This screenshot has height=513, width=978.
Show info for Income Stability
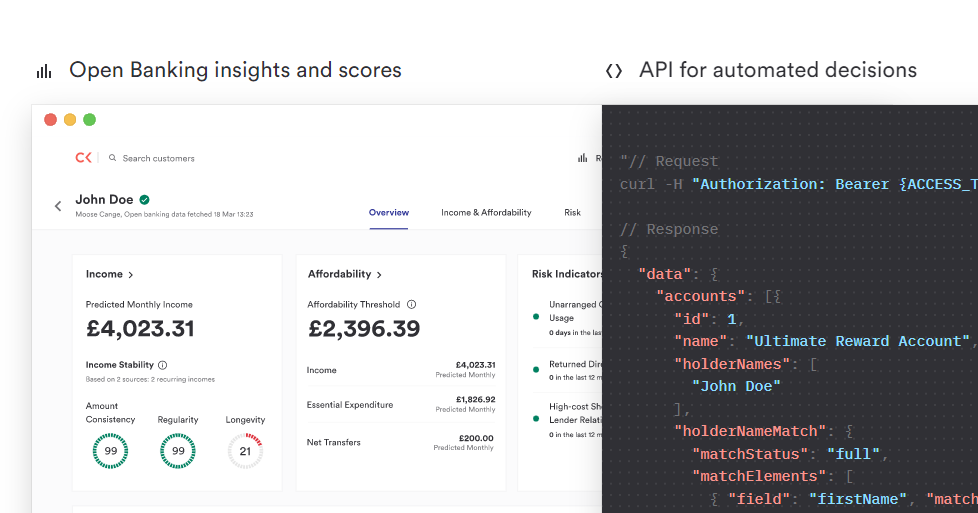[x=163, y=365]
